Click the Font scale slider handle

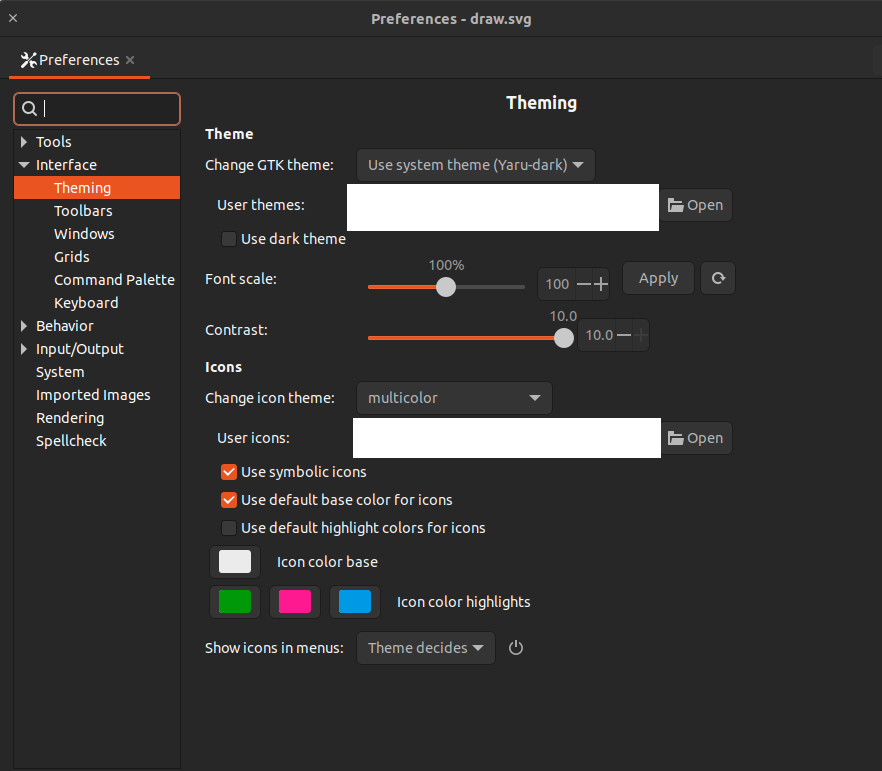point(446,287)
